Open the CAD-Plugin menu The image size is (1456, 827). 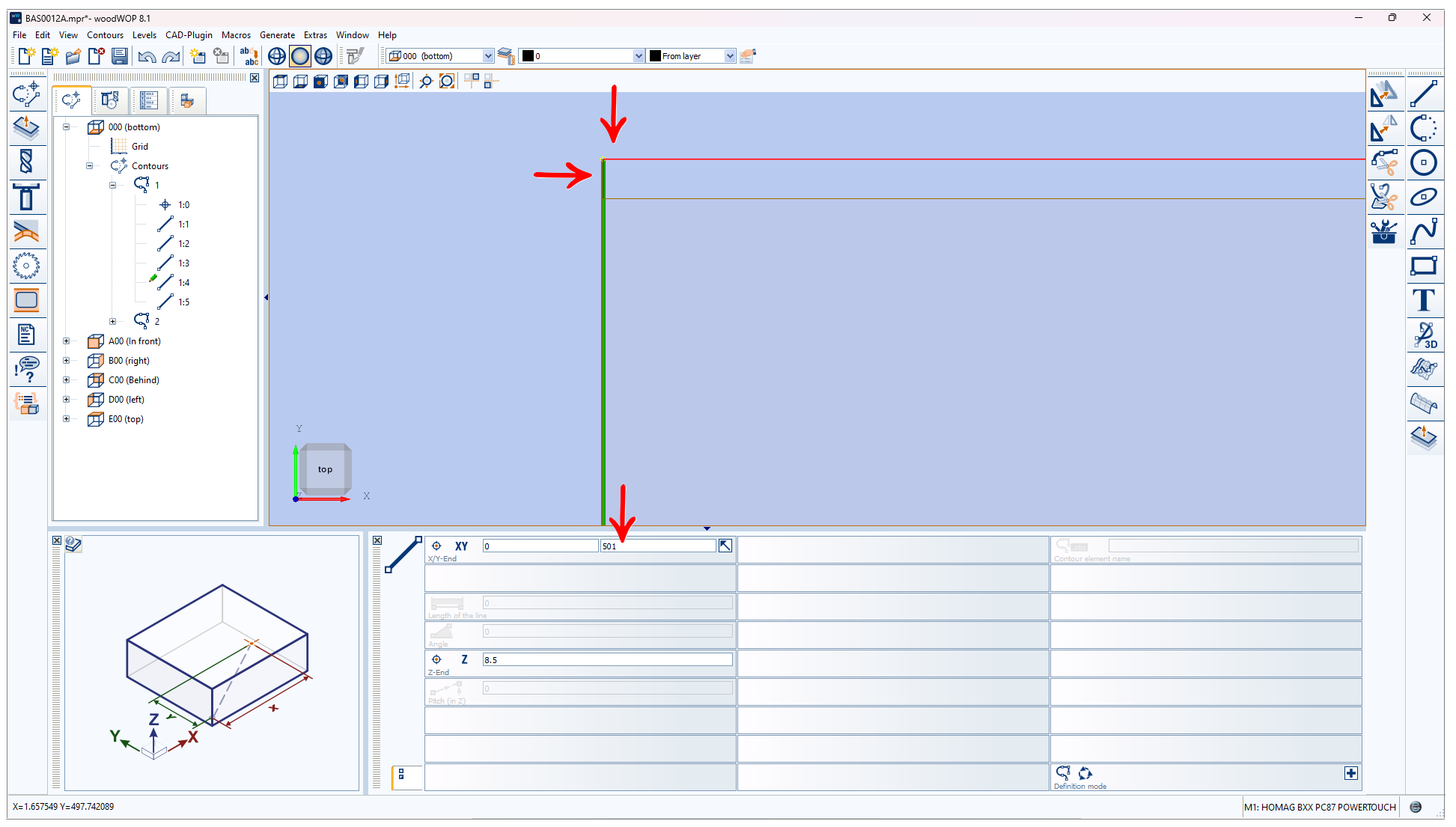[x=189, y=35]
